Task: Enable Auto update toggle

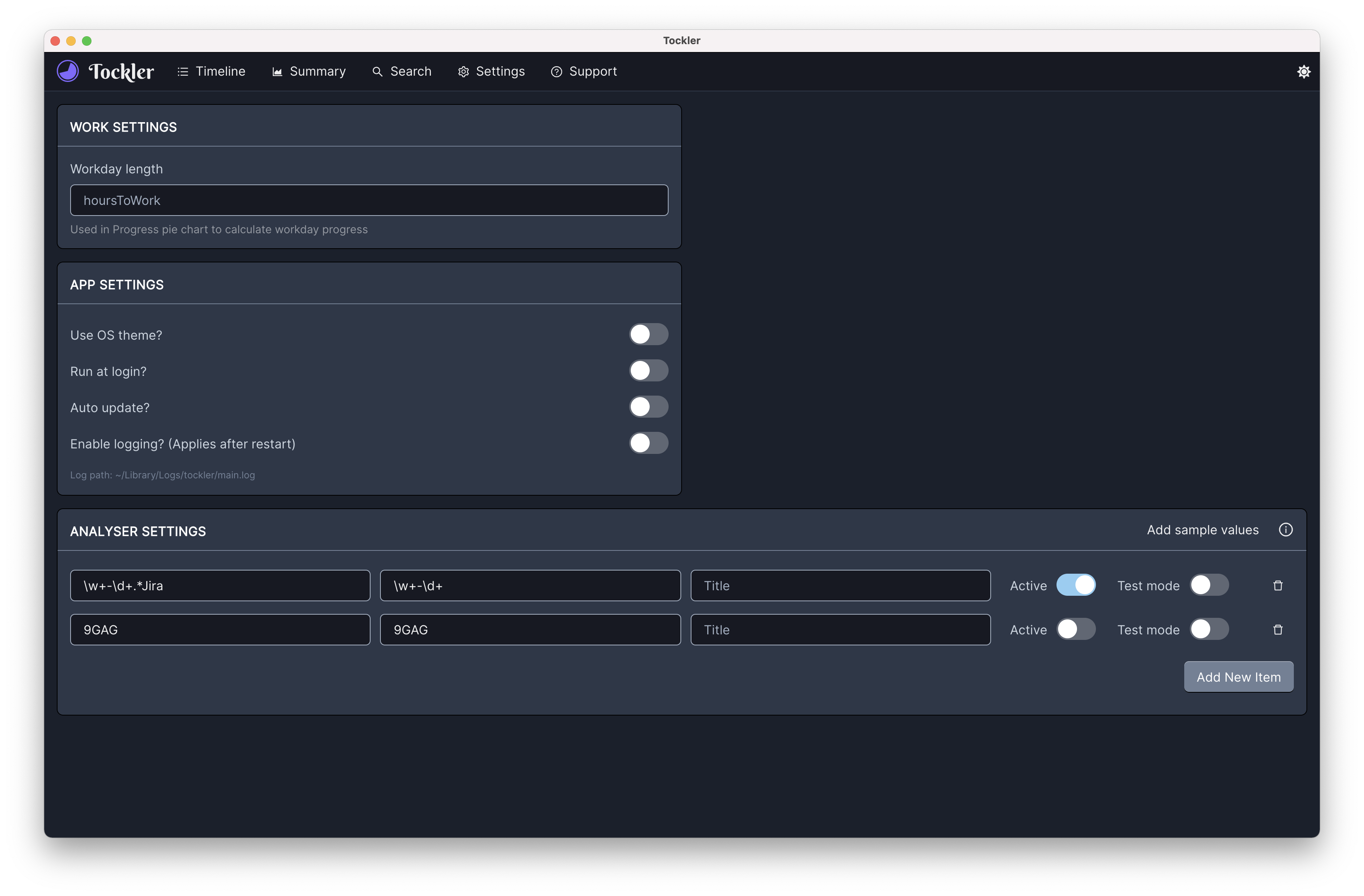Action: (648, 407)
